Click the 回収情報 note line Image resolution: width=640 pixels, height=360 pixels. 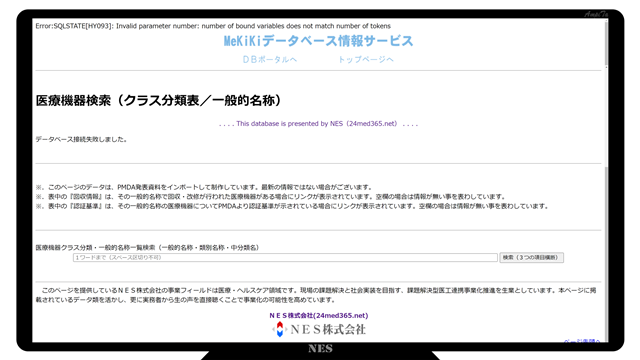click(271, 197)
